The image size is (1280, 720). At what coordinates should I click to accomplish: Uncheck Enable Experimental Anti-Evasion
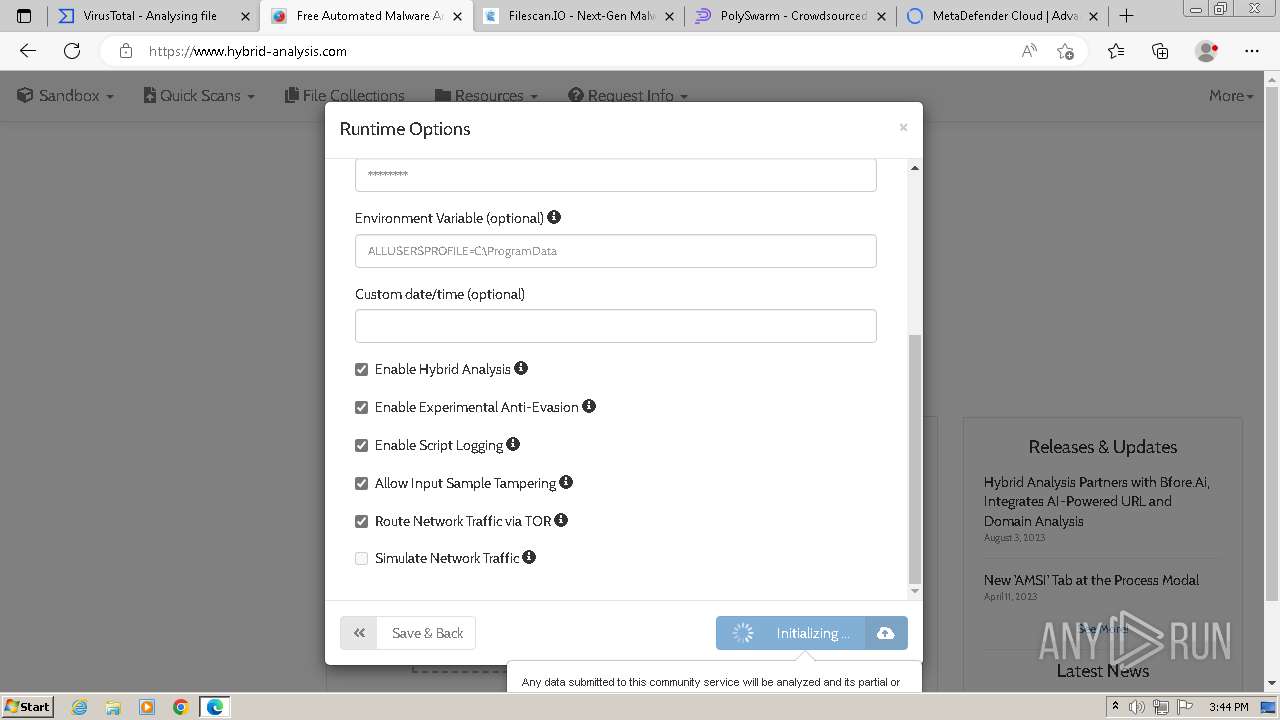362,407
